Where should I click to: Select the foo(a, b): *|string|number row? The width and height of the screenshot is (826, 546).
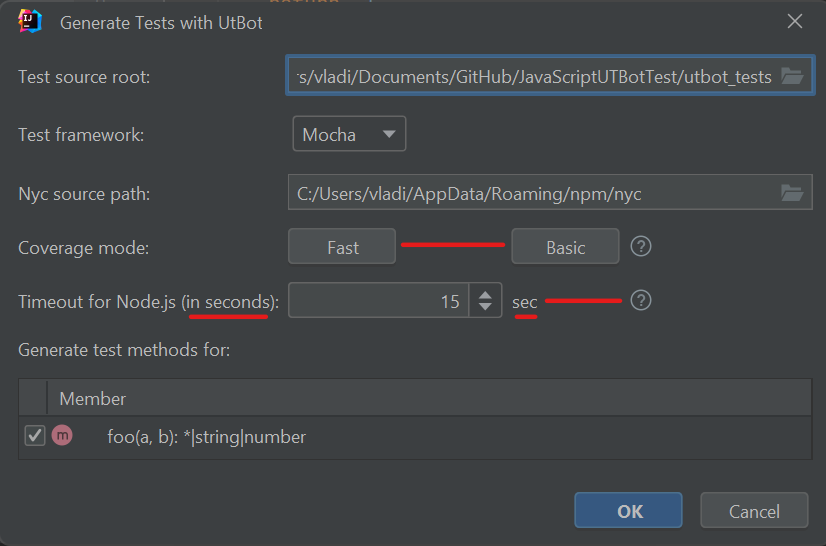pyautogui.click(x=415, y=437)
